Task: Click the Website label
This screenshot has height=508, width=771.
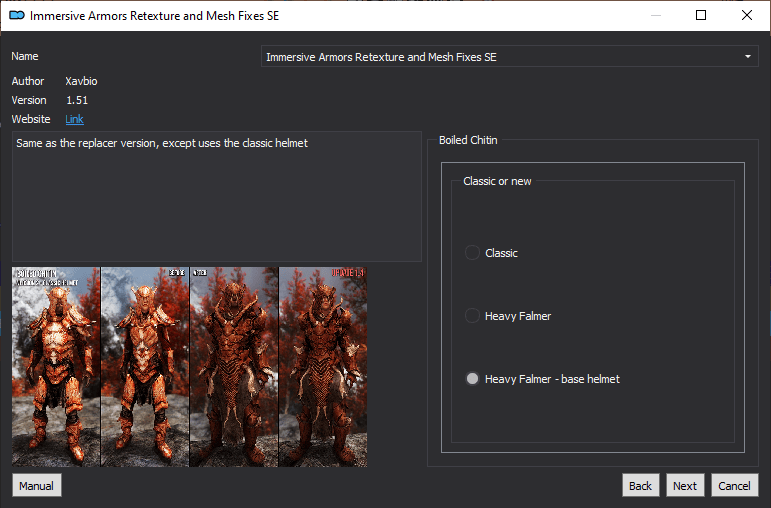Action: (x=31, y=119)
